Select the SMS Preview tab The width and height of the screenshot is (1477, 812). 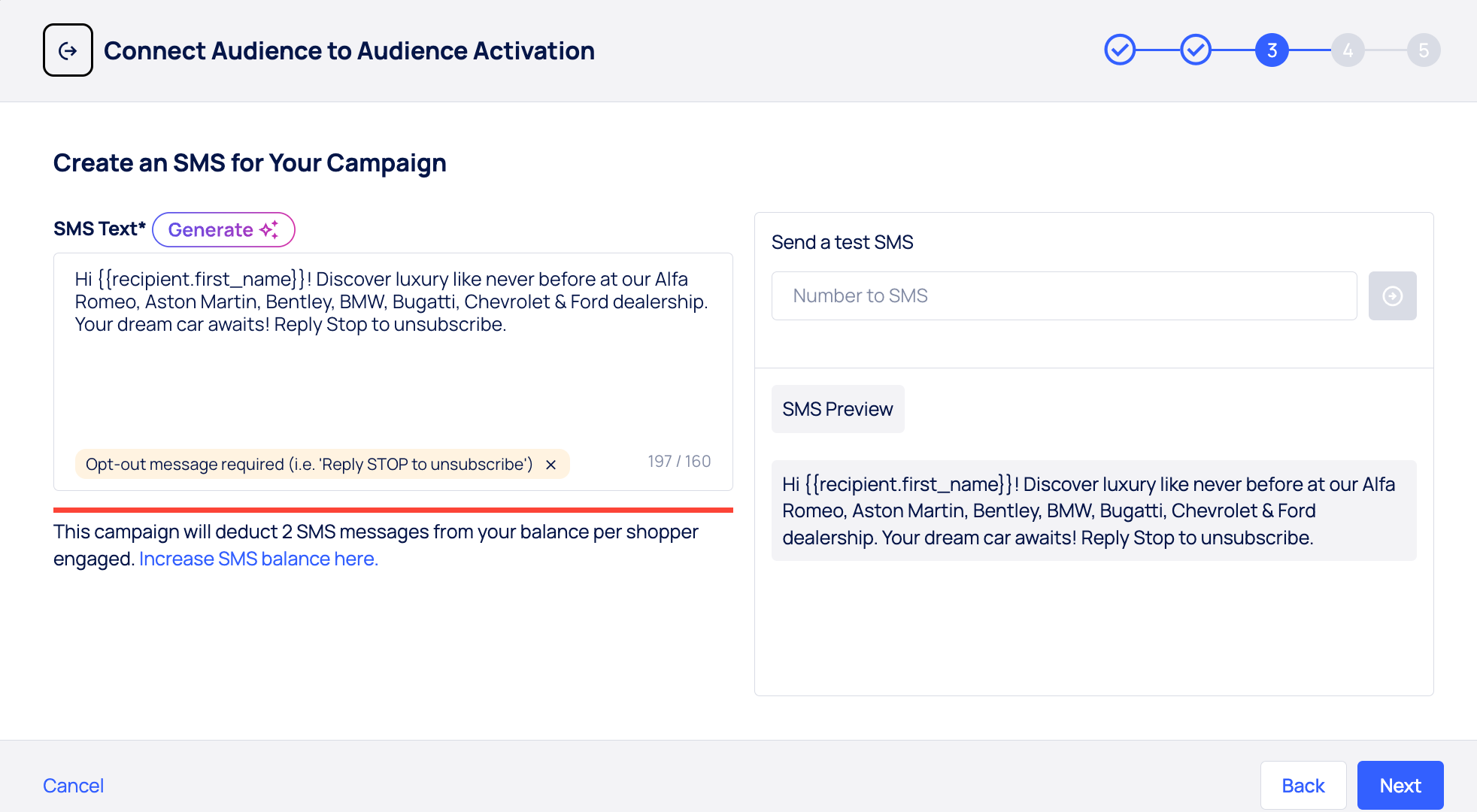pyautogui.click(x=837, y=409)
